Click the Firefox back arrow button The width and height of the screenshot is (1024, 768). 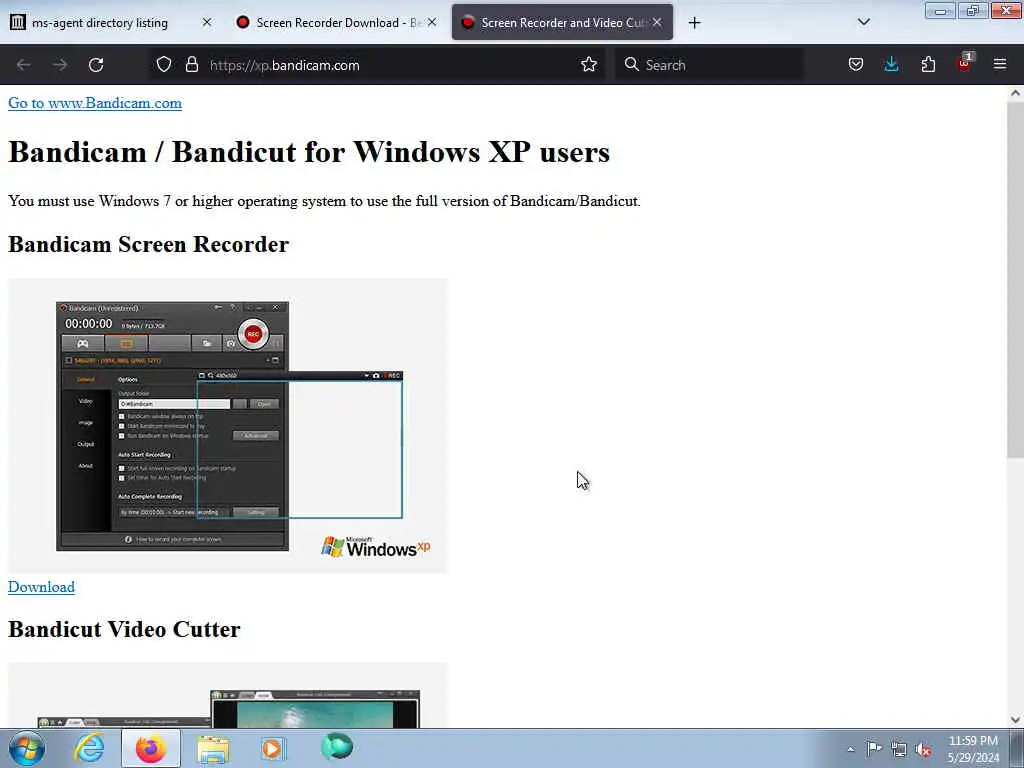(x=24, y=65)
